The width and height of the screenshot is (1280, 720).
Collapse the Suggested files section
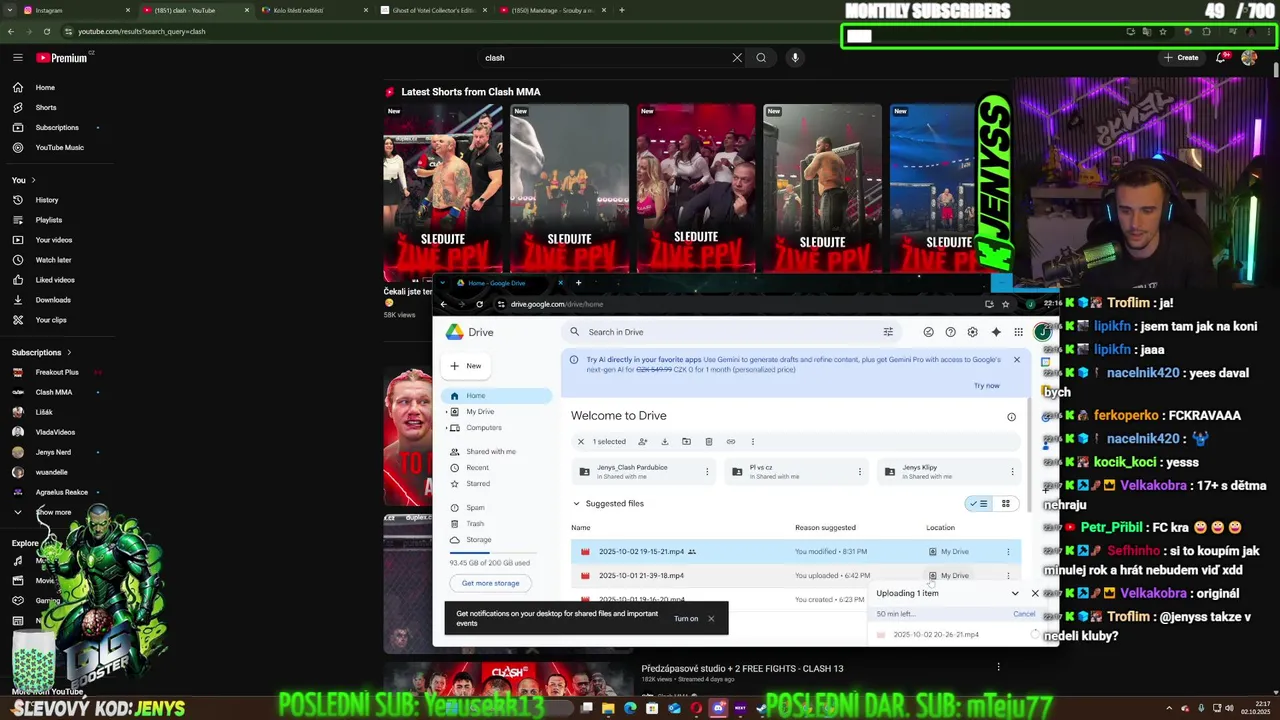tap(576, 504)
